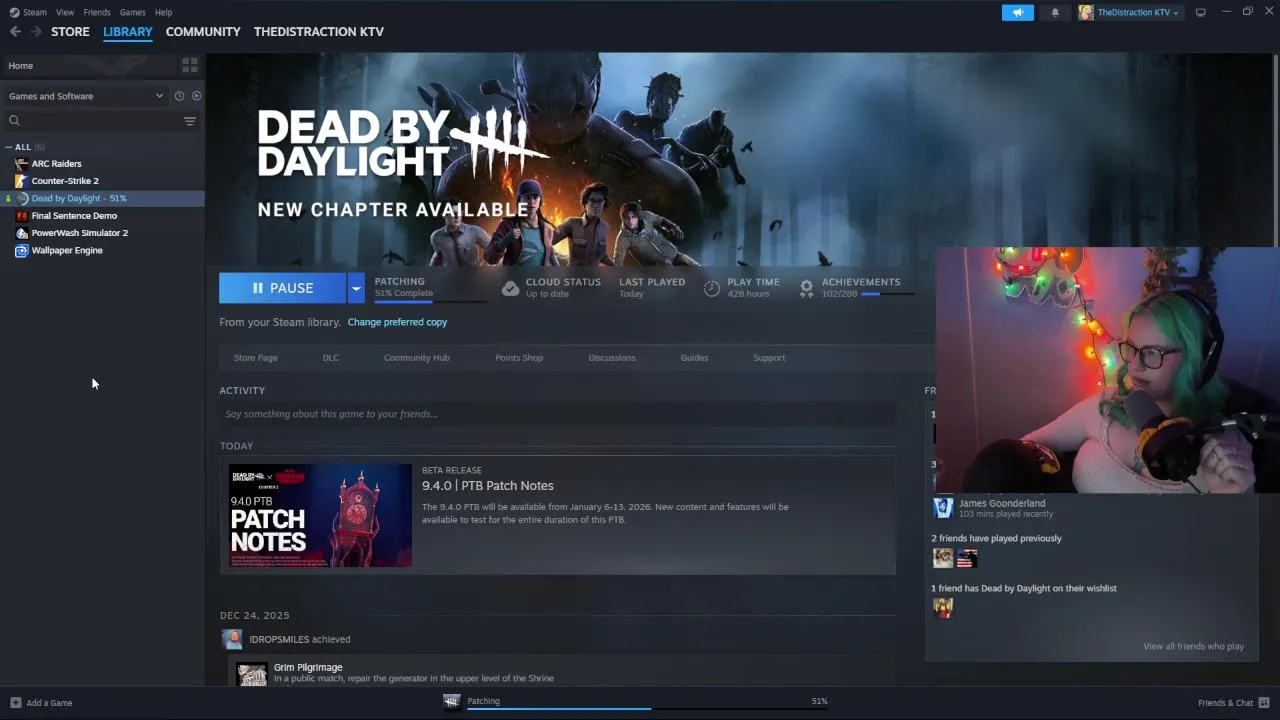1280x720 pixels.
Task: Switch to the COMMUNITY tab
Action: point(203,32)
